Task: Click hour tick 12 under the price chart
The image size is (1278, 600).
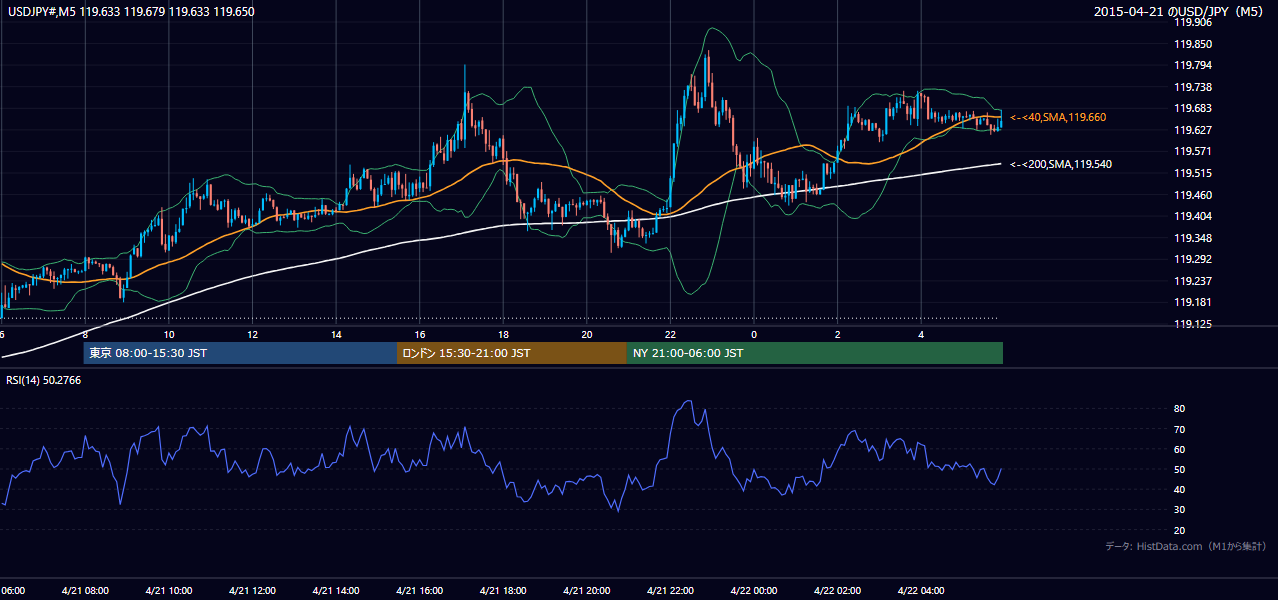Action: (253, 334)
